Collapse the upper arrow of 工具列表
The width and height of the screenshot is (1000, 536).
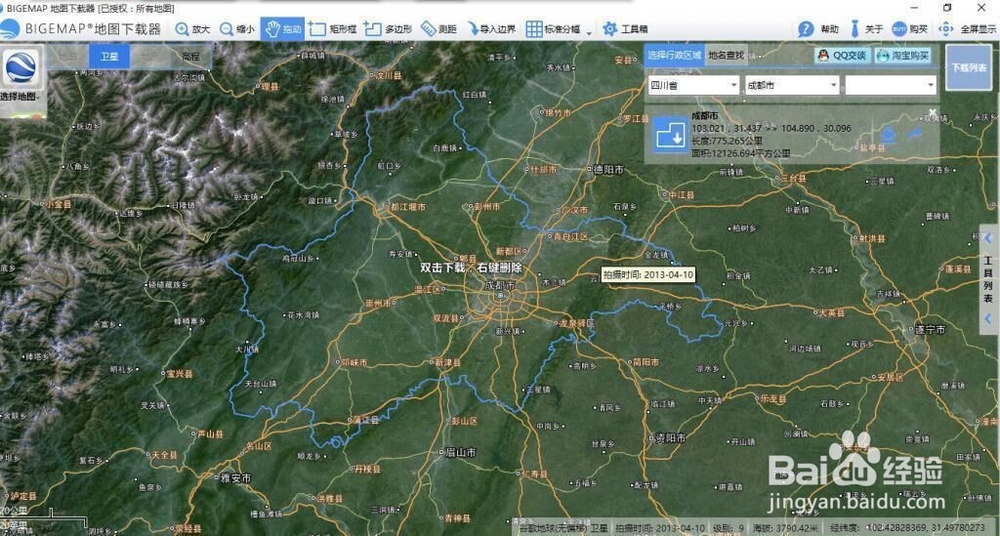(x=988, y=238)
